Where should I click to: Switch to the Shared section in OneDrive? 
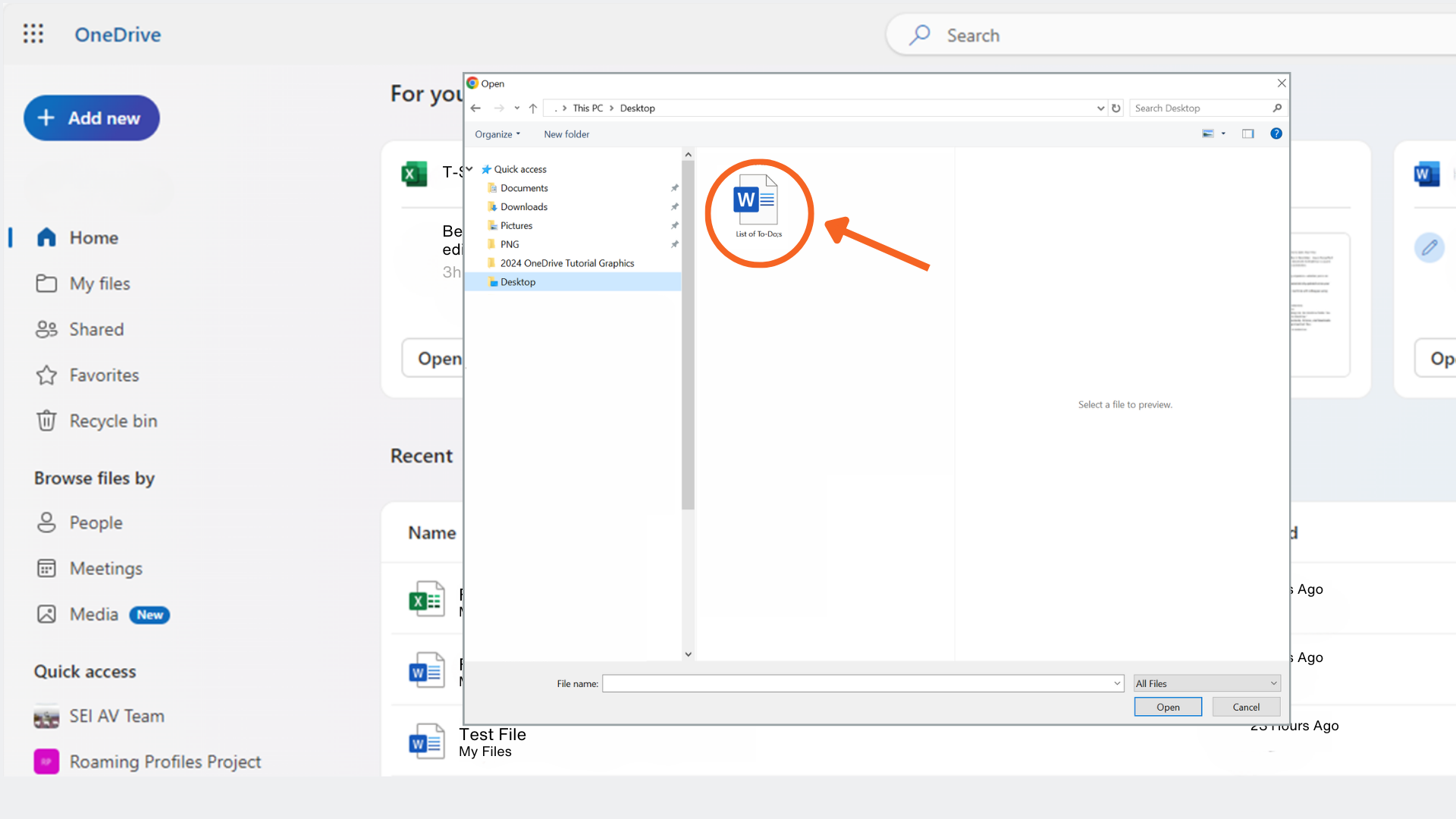click(96, 329)
